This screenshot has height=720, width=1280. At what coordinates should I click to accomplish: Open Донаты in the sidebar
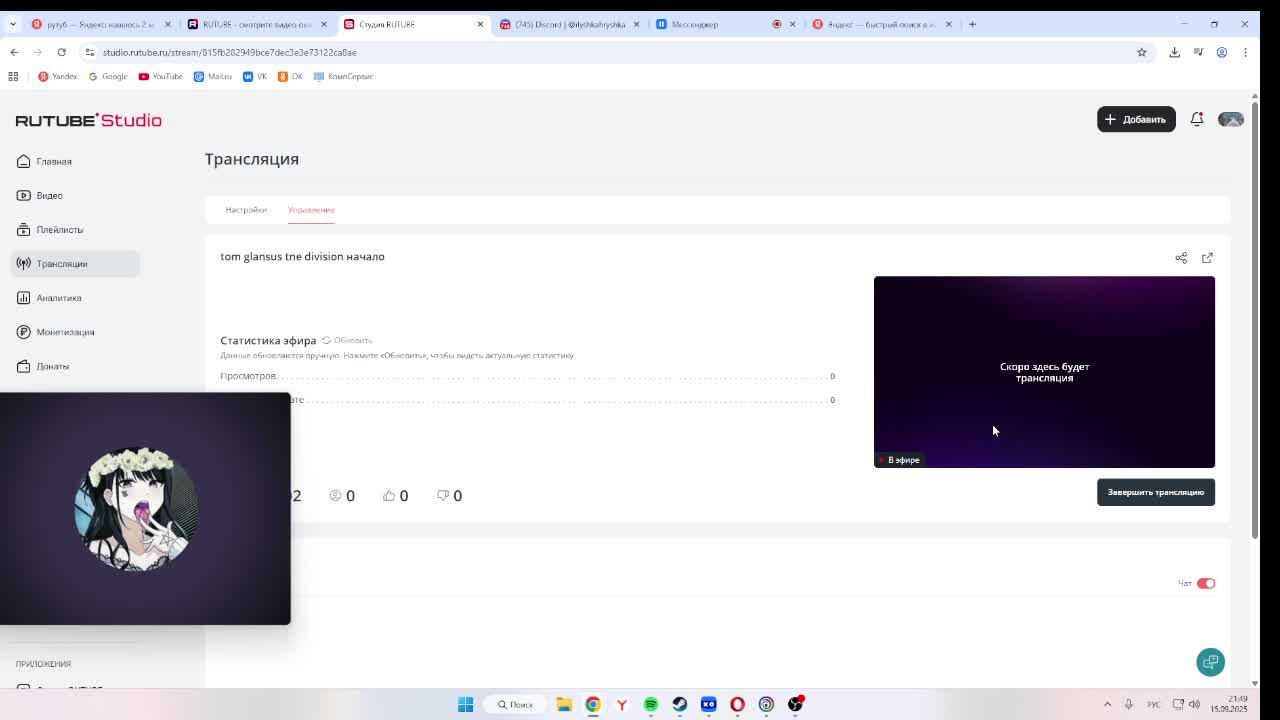pos(75,366)
